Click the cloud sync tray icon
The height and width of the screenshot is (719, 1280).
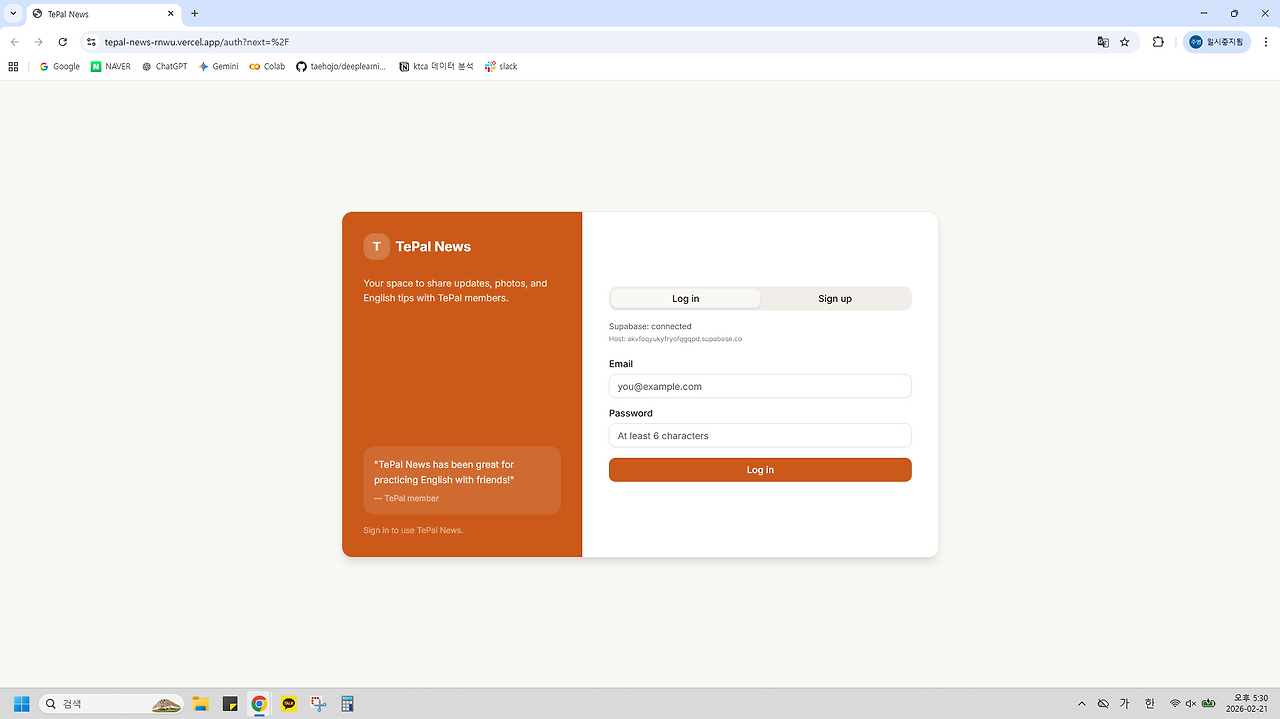click(1103, 704)
